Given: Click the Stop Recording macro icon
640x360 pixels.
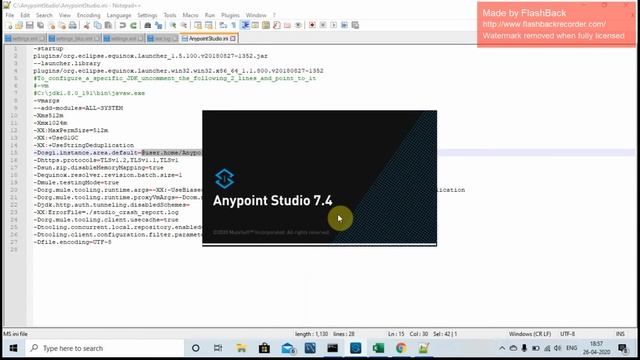Looking at the screenshot, I should coord(323,25).
